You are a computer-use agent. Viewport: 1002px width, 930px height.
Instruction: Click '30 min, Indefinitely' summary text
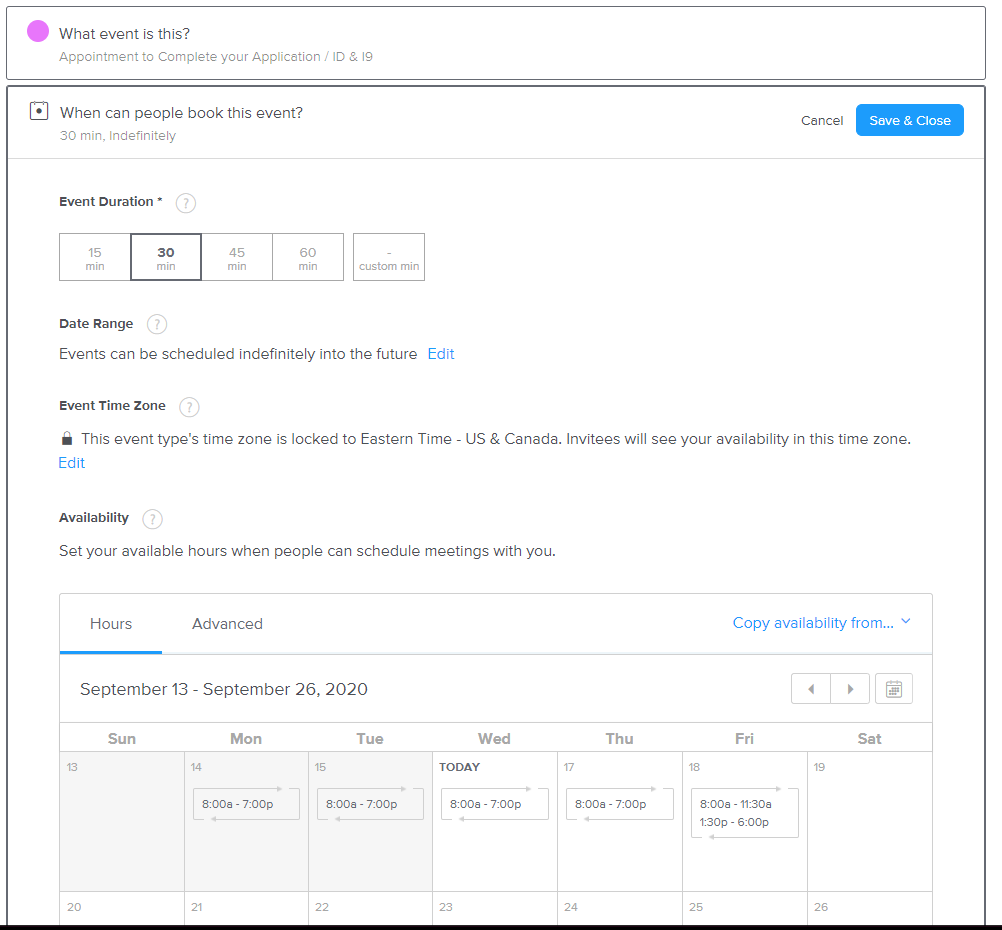pyautogui.click(x=118, y=136)
